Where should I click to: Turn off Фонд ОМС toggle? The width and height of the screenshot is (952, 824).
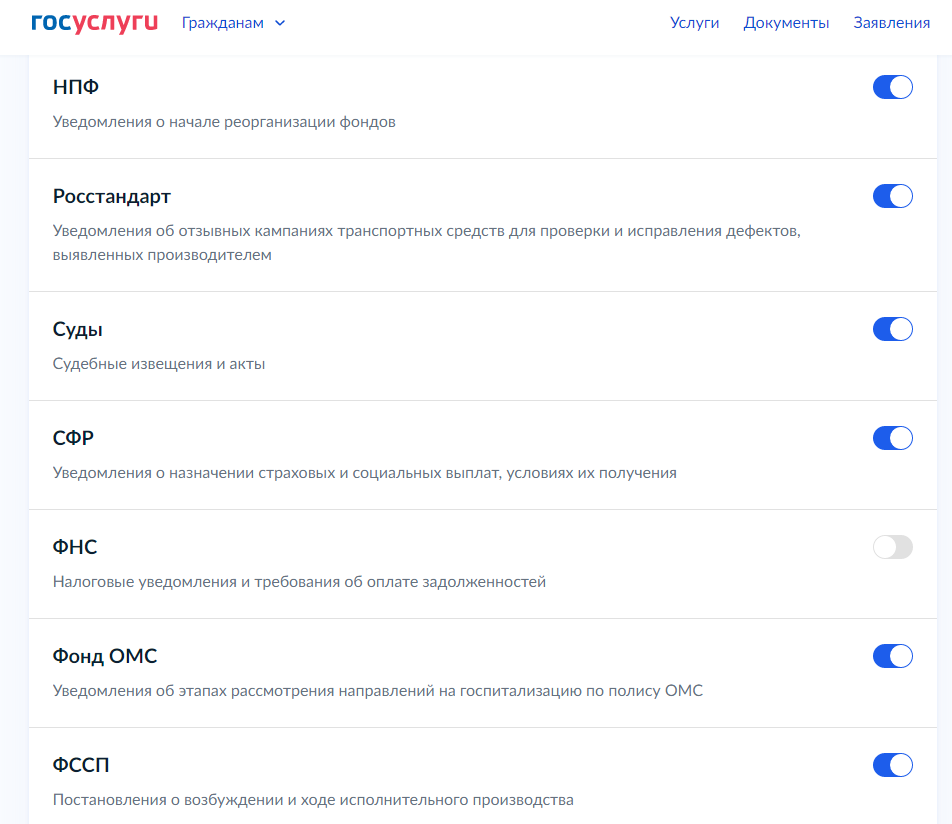pyautogui.click(x=892, y=656)
